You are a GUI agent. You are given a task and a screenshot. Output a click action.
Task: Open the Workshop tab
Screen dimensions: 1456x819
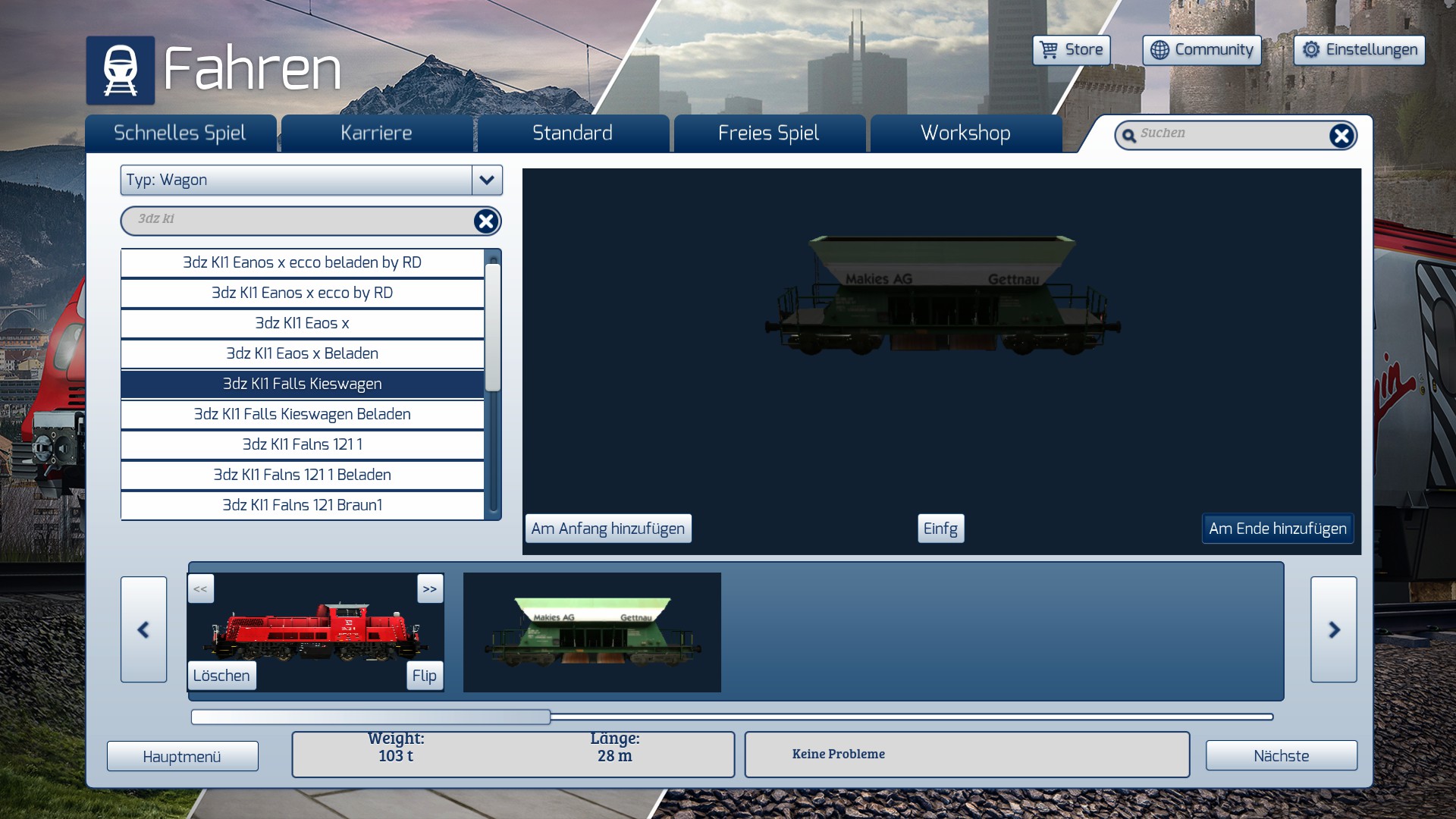click(x=965, y=133)
